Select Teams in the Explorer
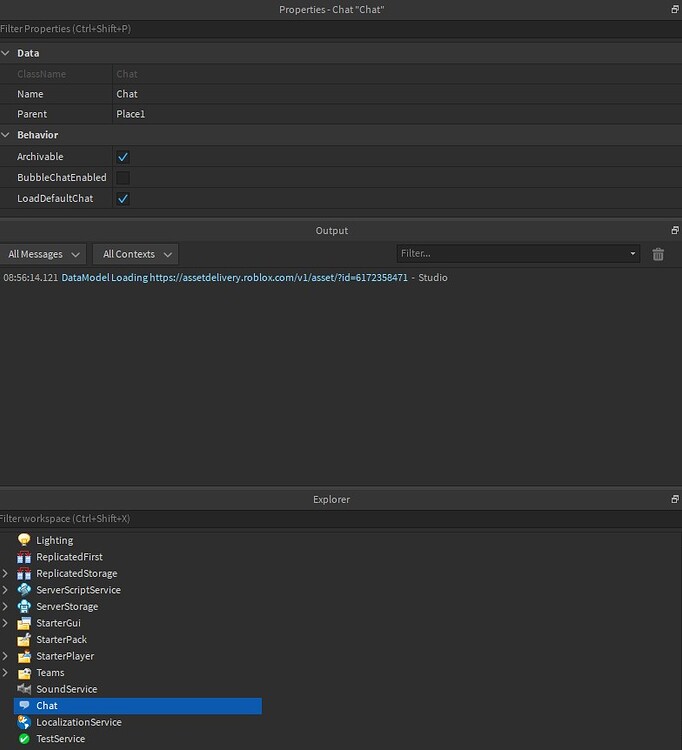This screenshot has height=750, width=682. [x=50, y=673]
